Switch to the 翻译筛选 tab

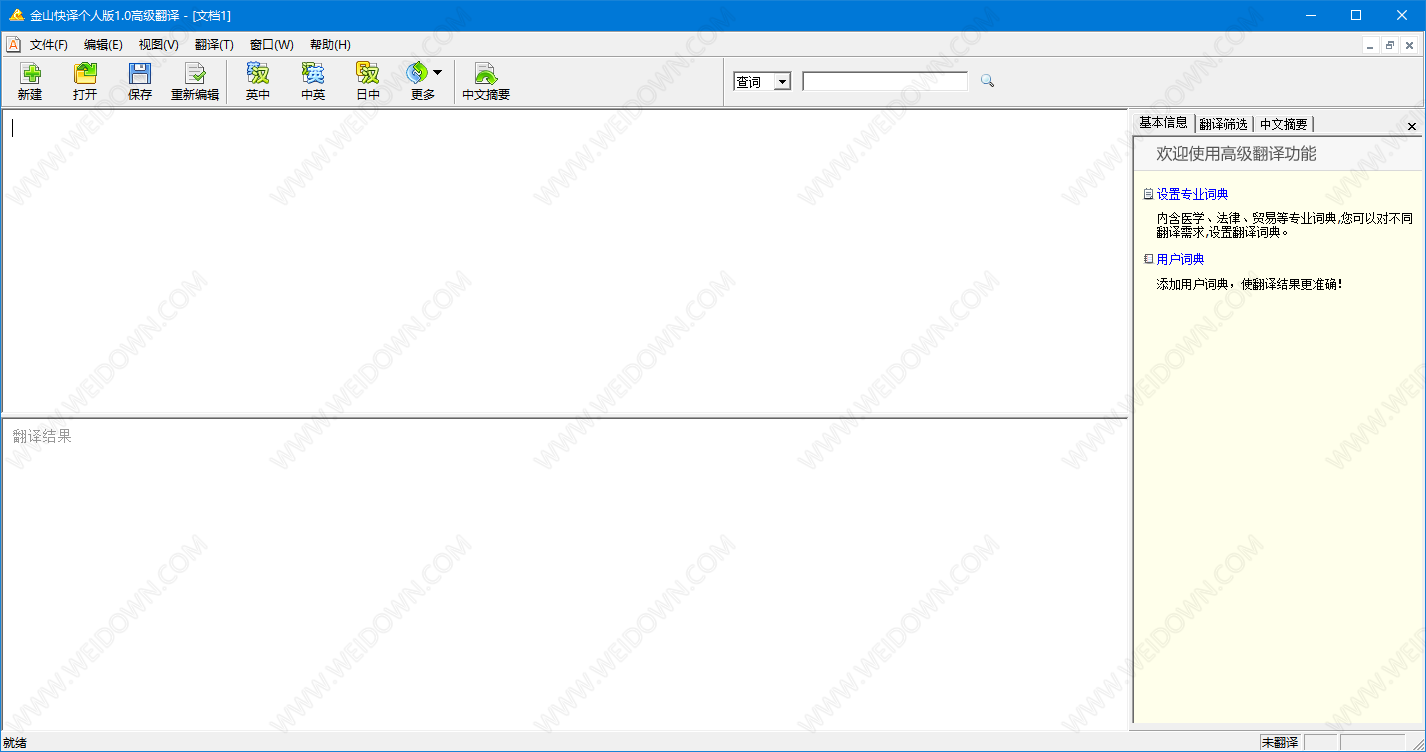tap(1224, 124)
